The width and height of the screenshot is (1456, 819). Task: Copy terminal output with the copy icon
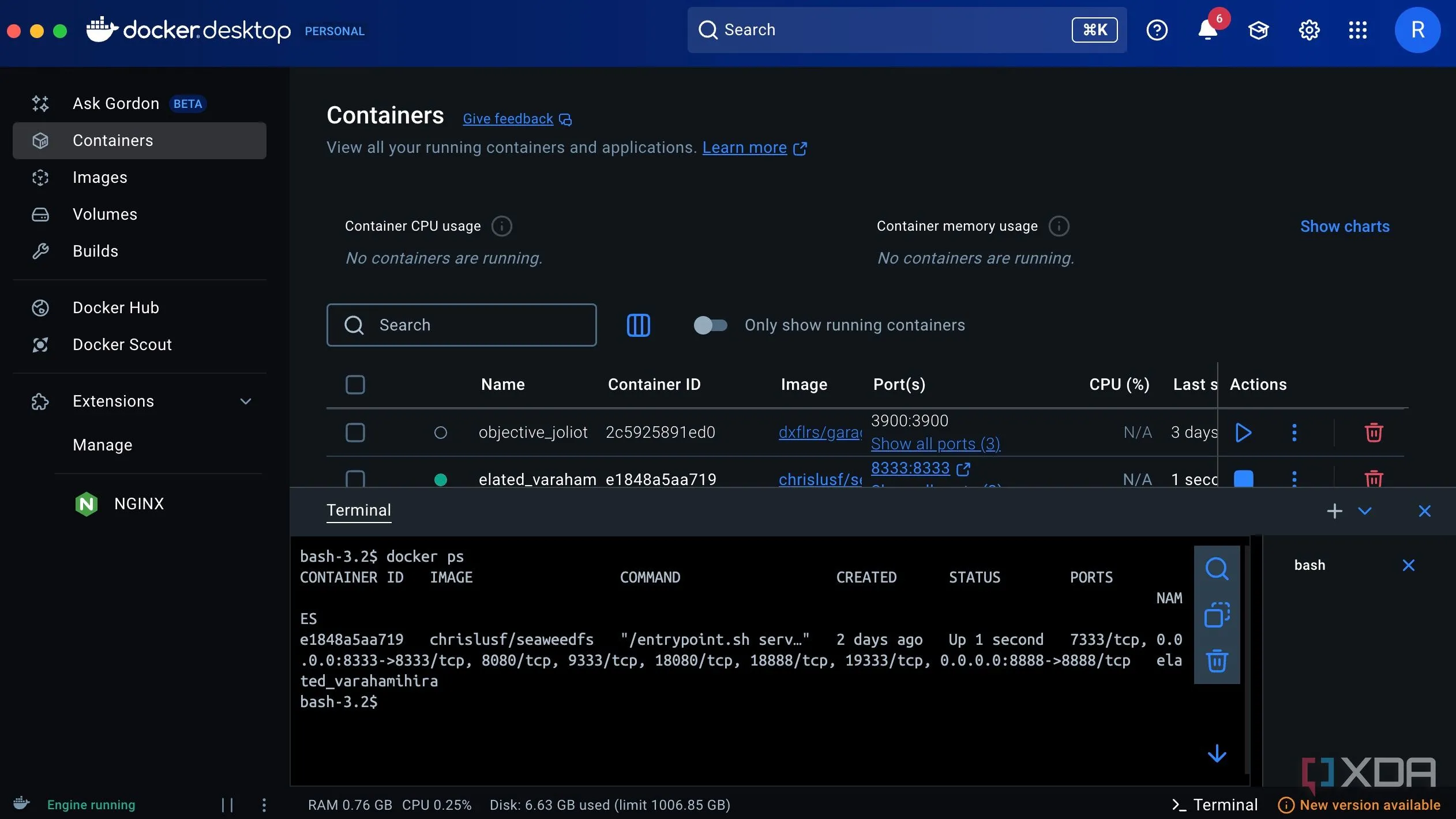[x=1217, y=615]
